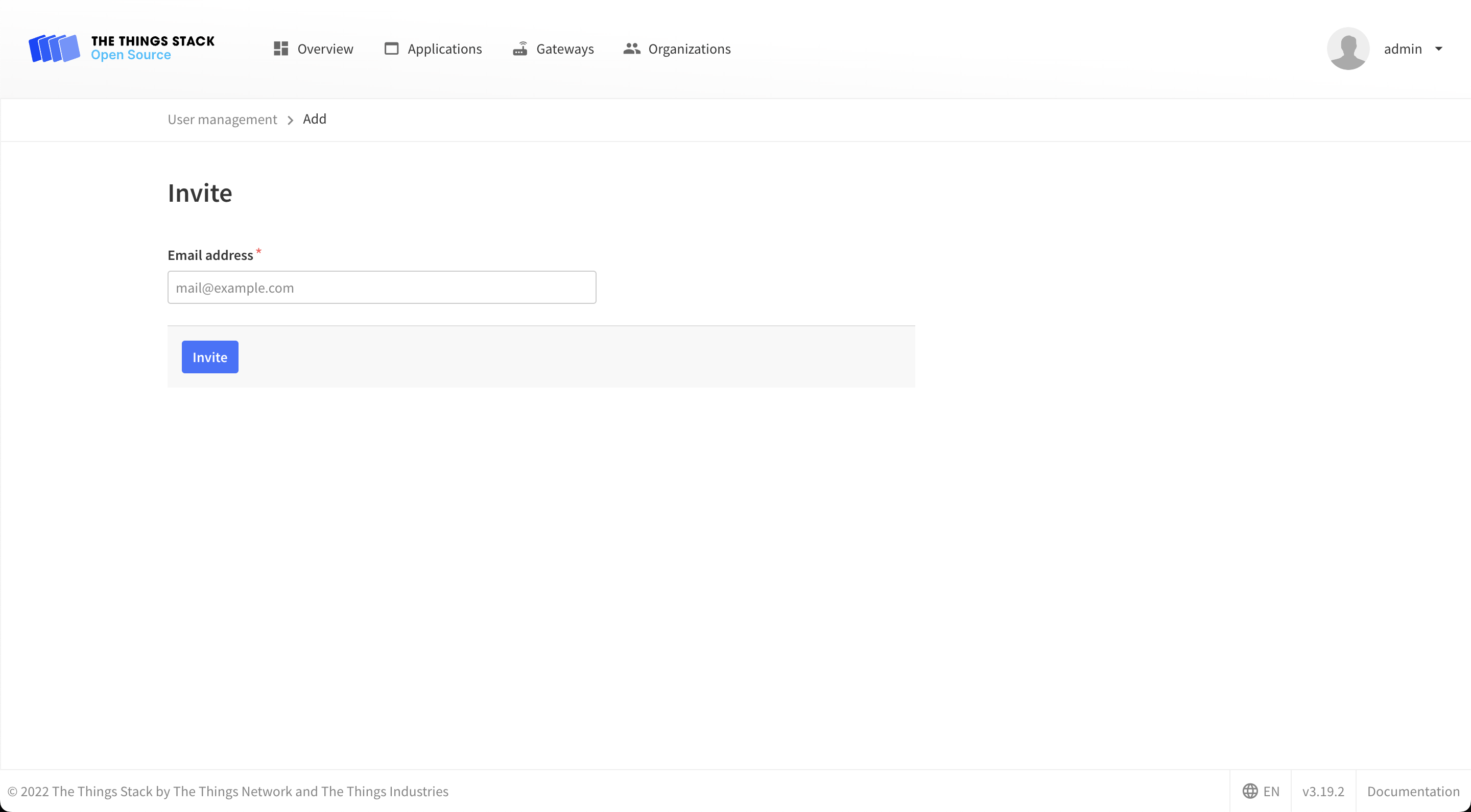Click the Add breadcrumb entry
The image size is (1471, 812).
(x=315, y=119)
